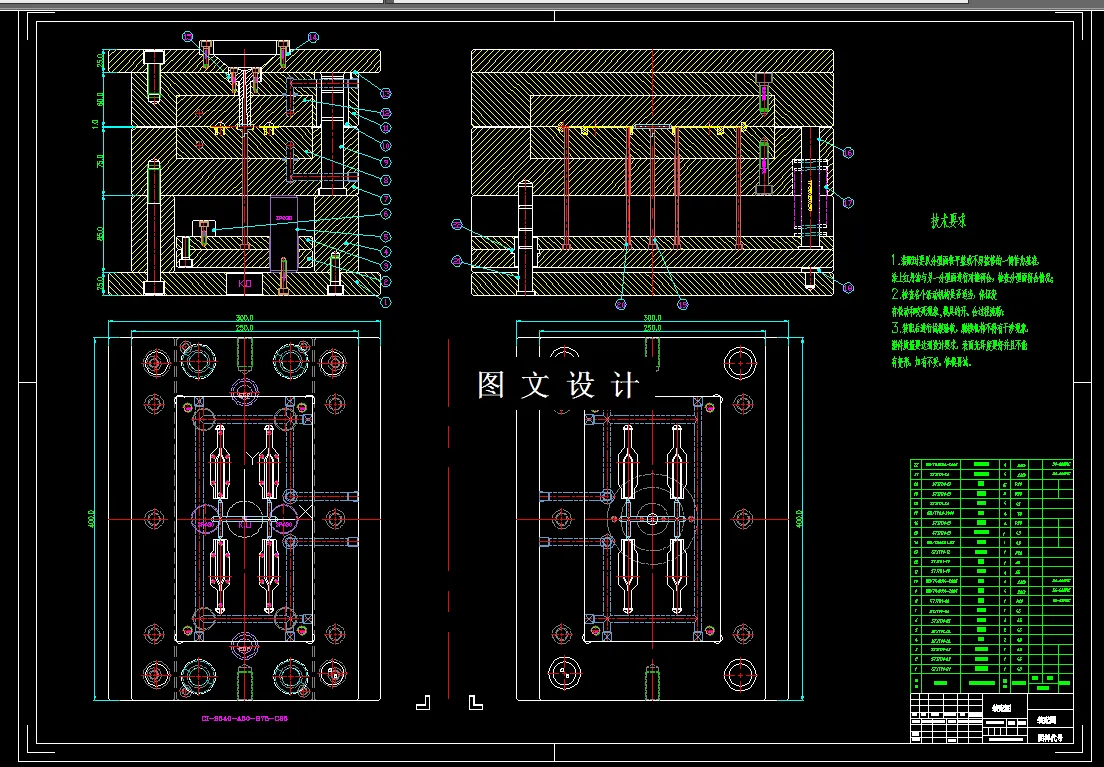Viewport: 1104px width, 767px height.
Task: Click part balloon number 9
Action: 385,163
